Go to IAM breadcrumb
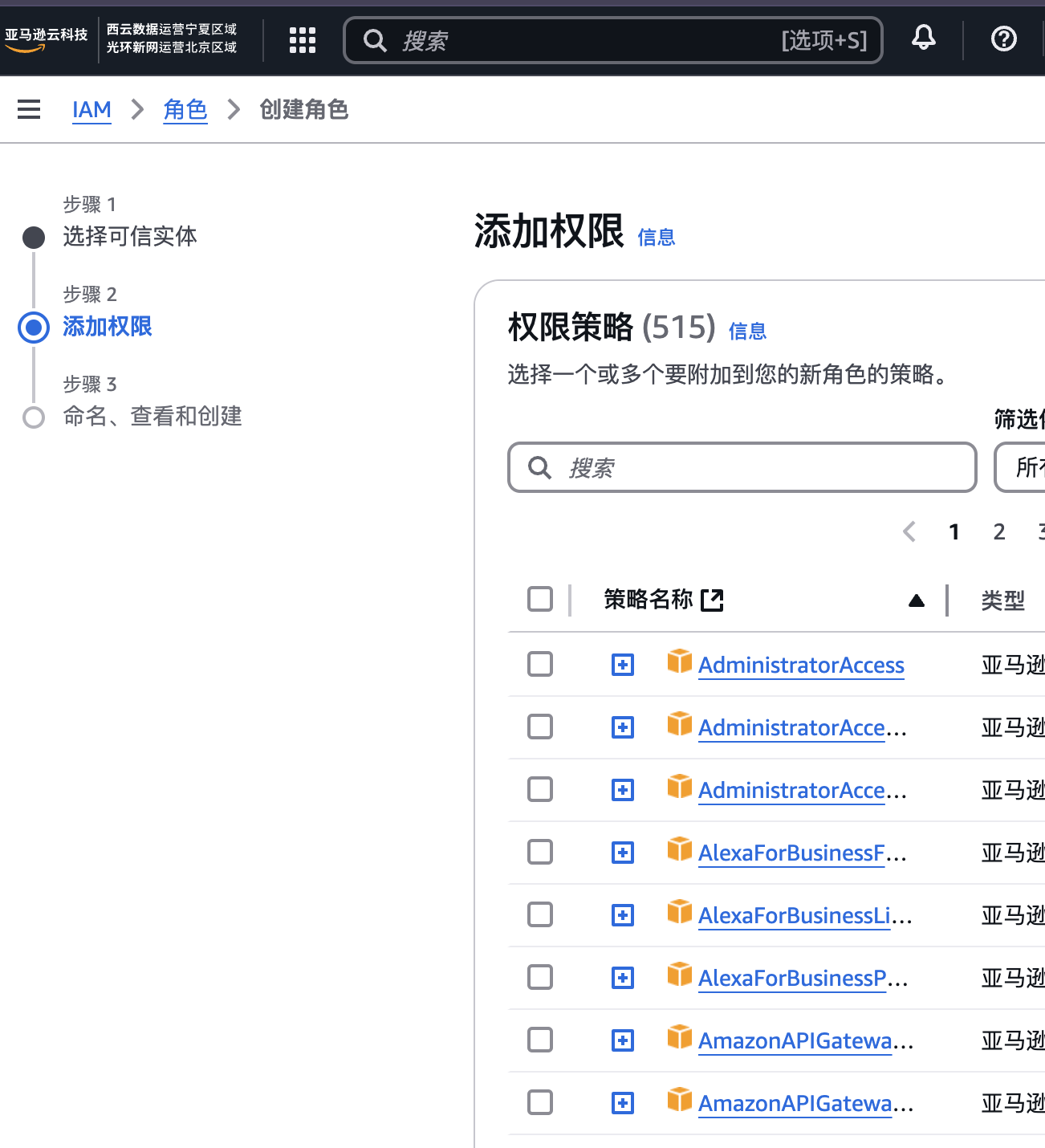The image size is (1045, 1148). coord(91,109)
